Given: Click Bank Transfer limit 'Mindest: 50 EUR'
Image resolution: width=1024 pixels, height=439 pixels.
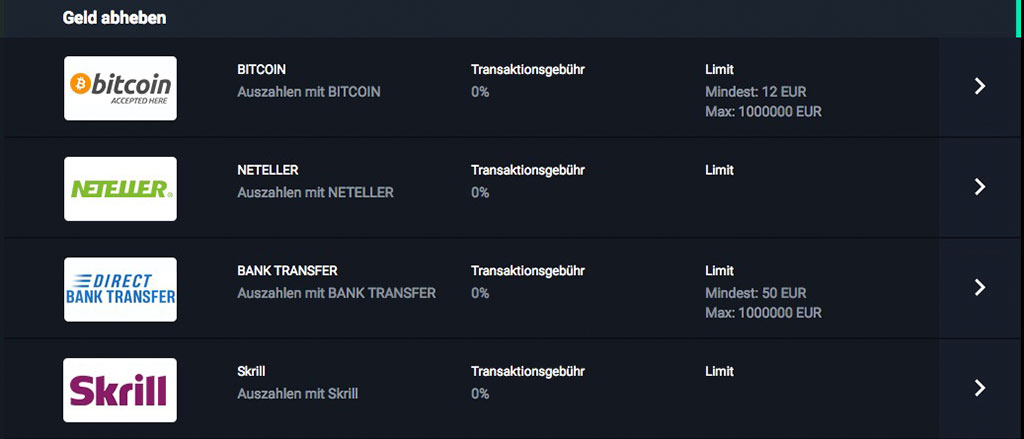Looking at the screenshot, I should pos(756,293).
